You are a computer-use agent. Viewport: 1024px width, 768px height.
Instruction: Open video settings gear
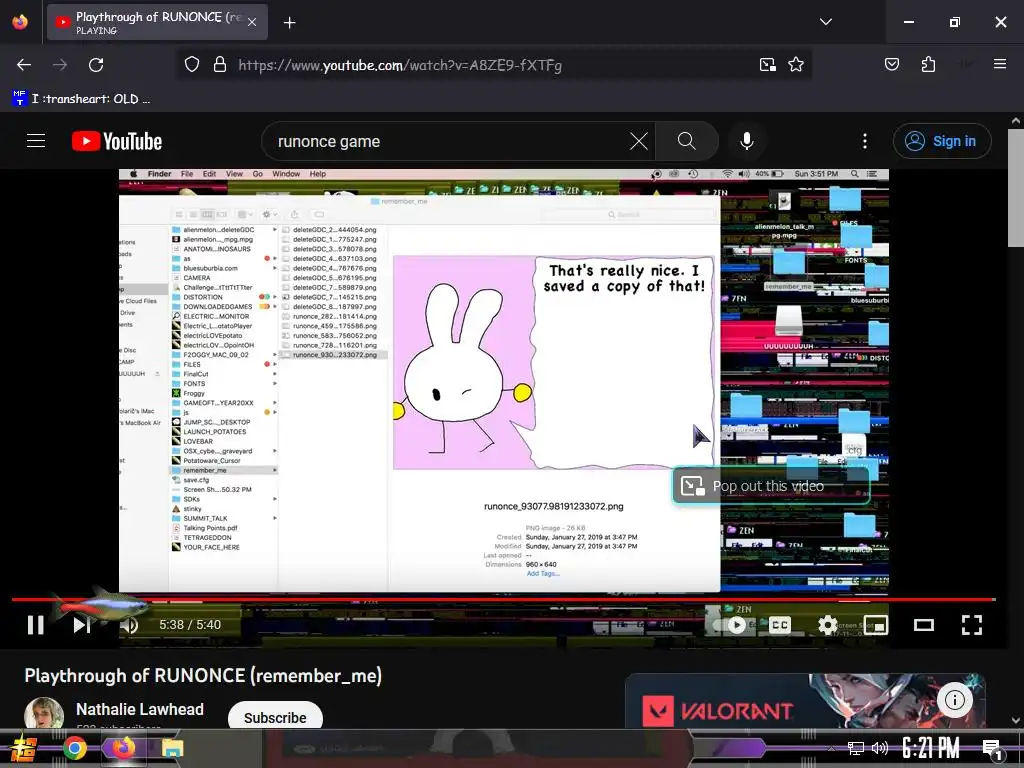827,625
